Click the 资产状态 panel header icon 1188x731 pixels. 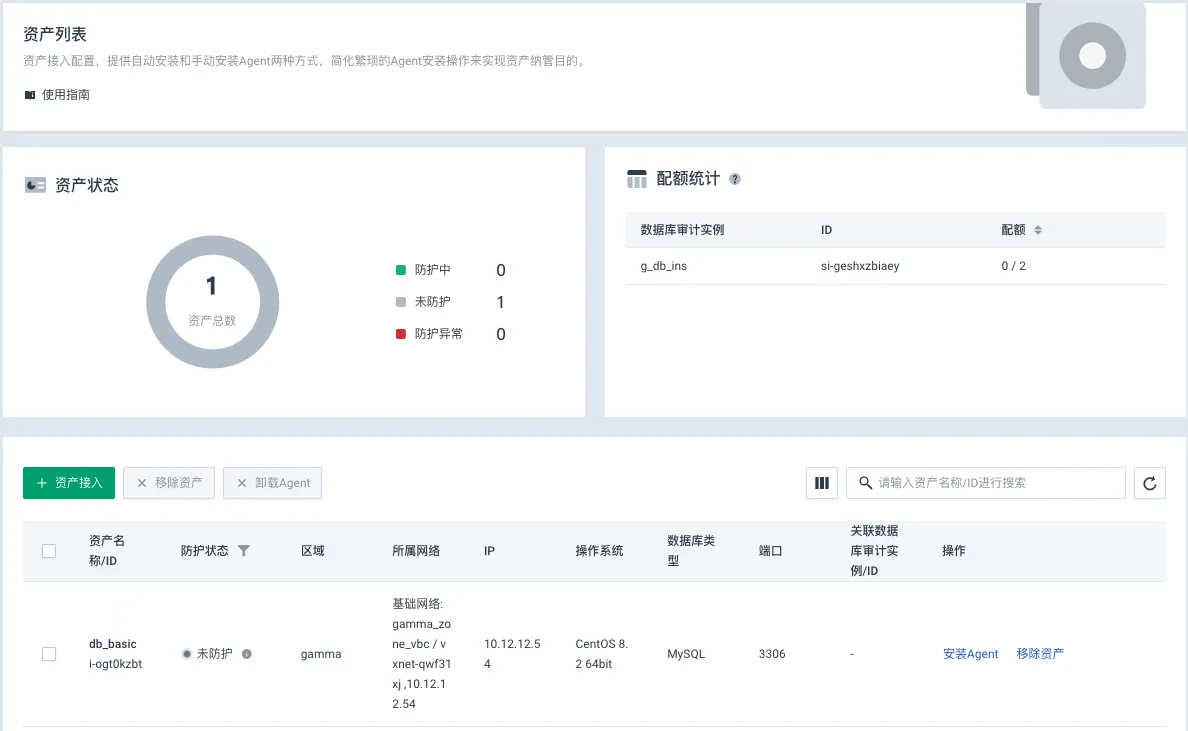point(36,185)
